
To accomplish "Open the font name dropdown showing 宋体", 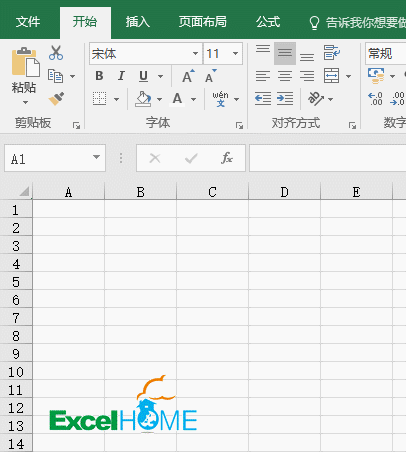I will pos(195,53).
